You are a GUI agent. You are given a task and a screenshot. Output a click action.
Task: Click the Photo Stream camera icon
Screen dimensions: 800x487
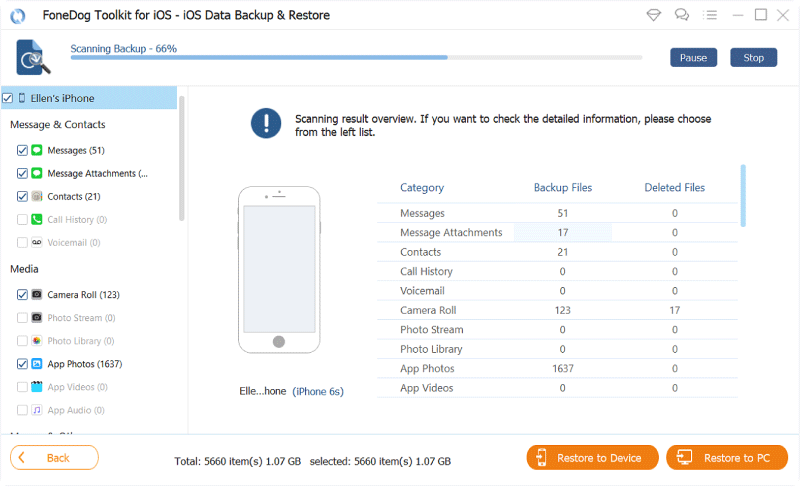[x=37, y=317]
